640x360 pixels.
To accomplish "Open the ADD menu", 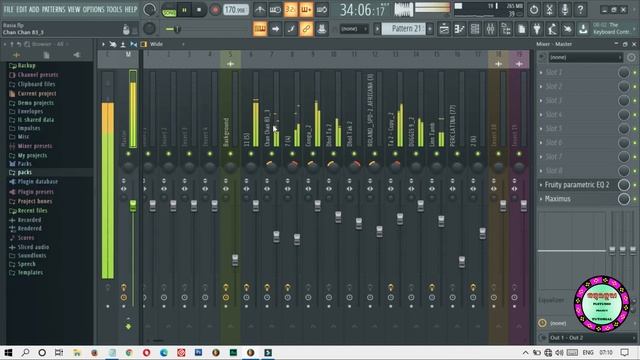I will [34, 9].
